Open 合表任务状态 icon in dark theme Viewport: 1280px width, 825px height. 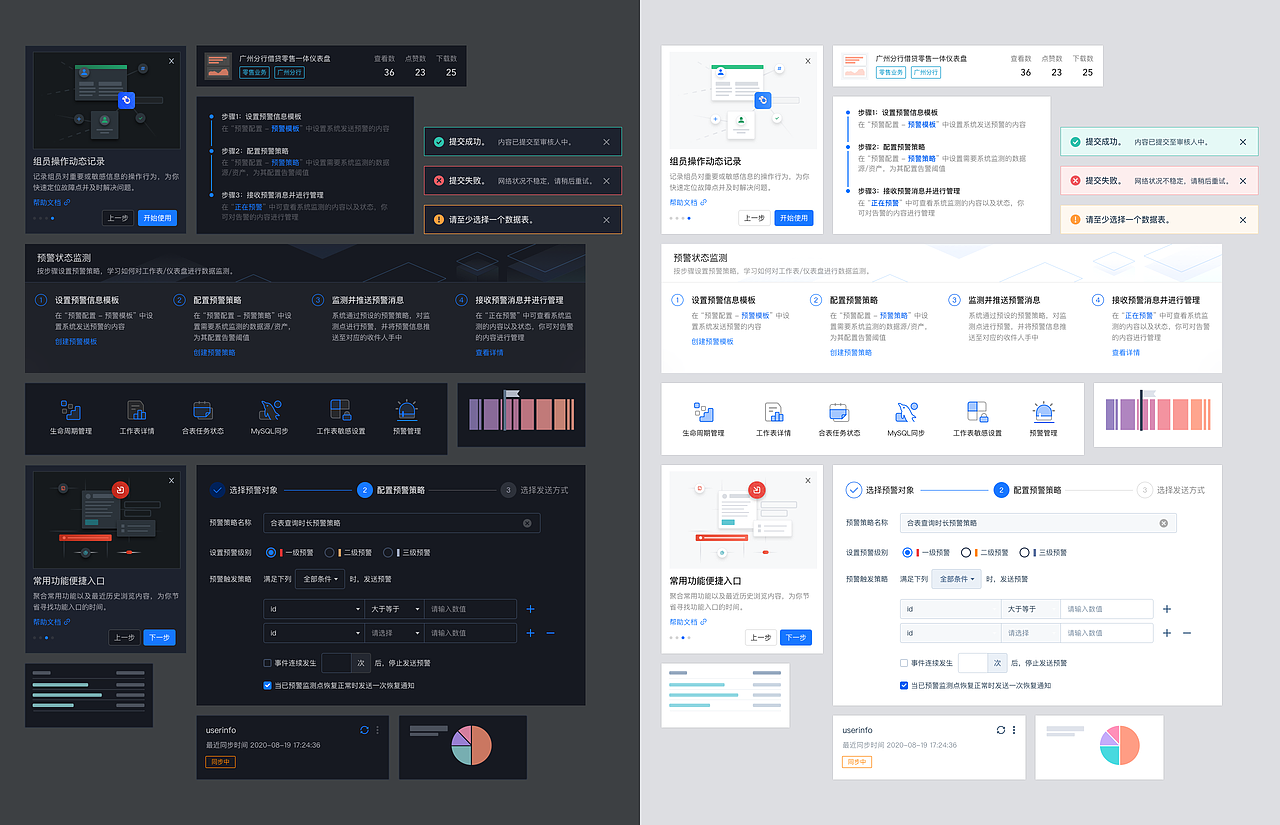[203, 410]
